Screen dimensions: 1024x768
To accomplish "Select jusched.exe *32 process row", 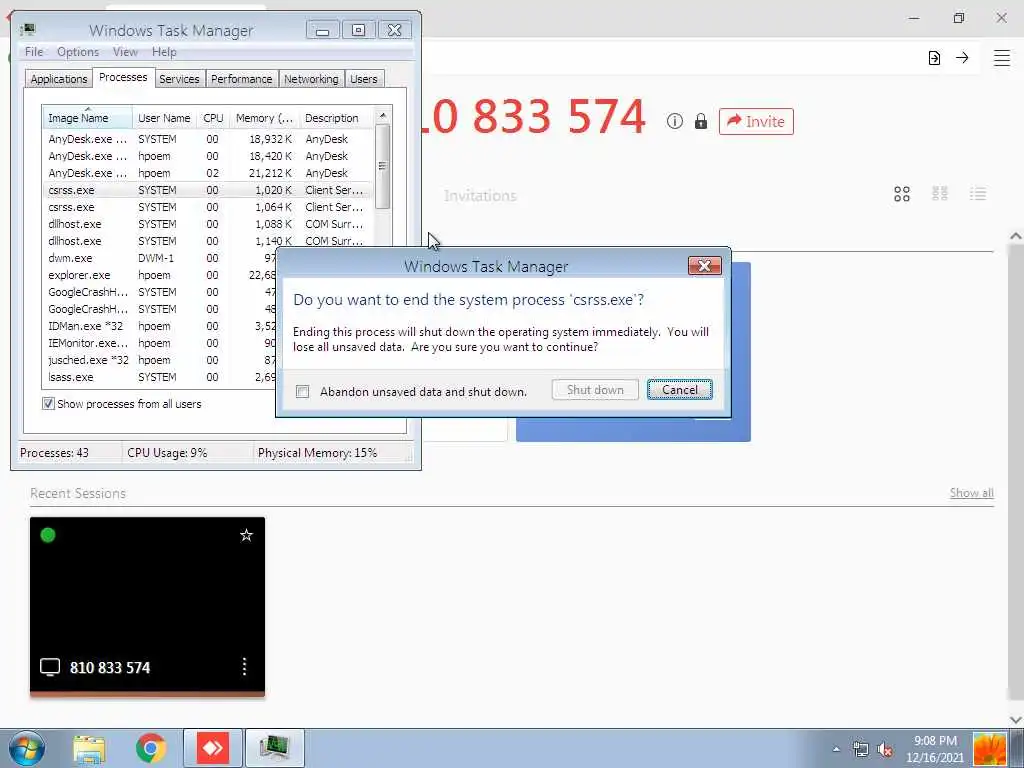I will [160, 360].
